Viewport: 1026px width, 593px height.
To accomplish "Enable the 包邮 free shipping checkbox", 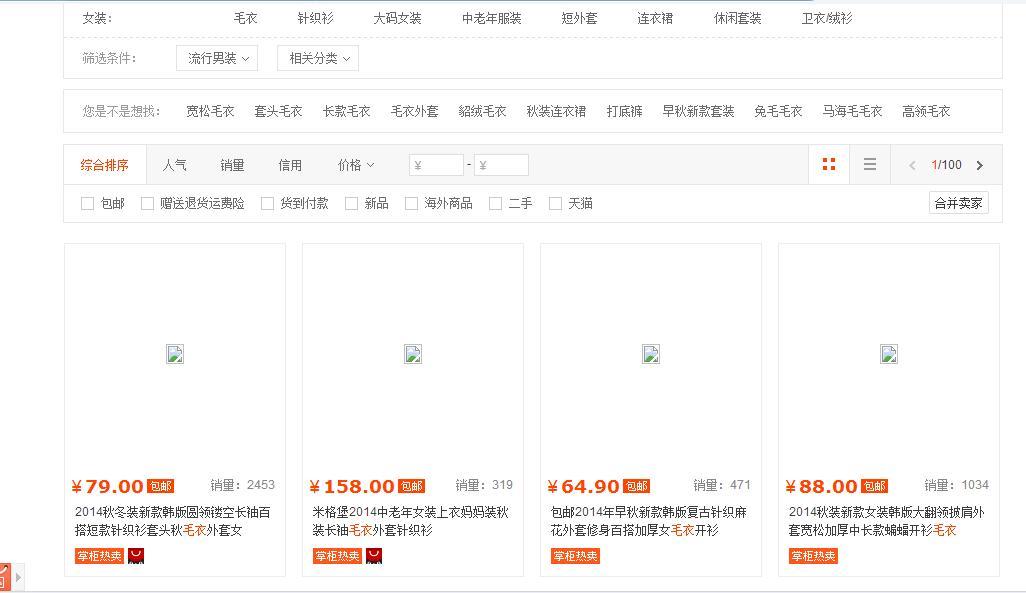I will [88, 204].
